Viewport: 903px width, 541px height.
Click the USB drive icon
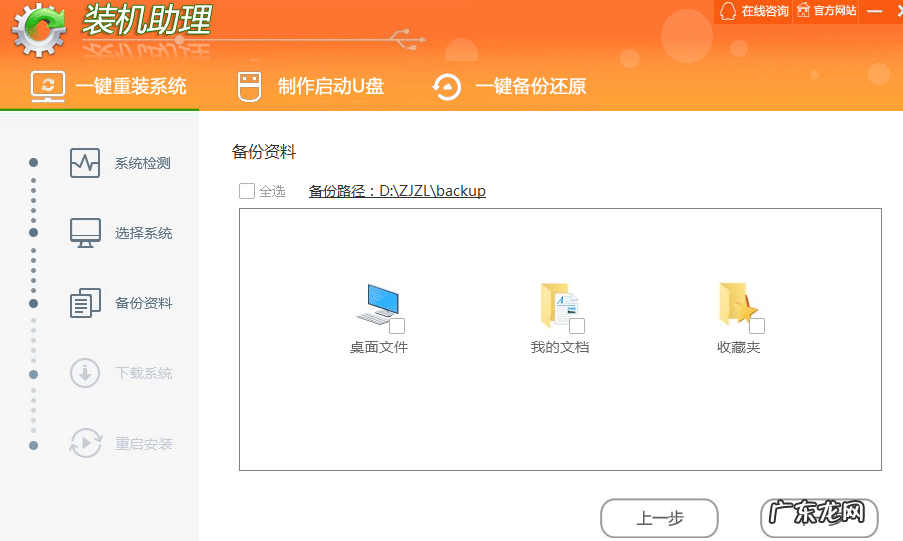(x=249, y=87)
